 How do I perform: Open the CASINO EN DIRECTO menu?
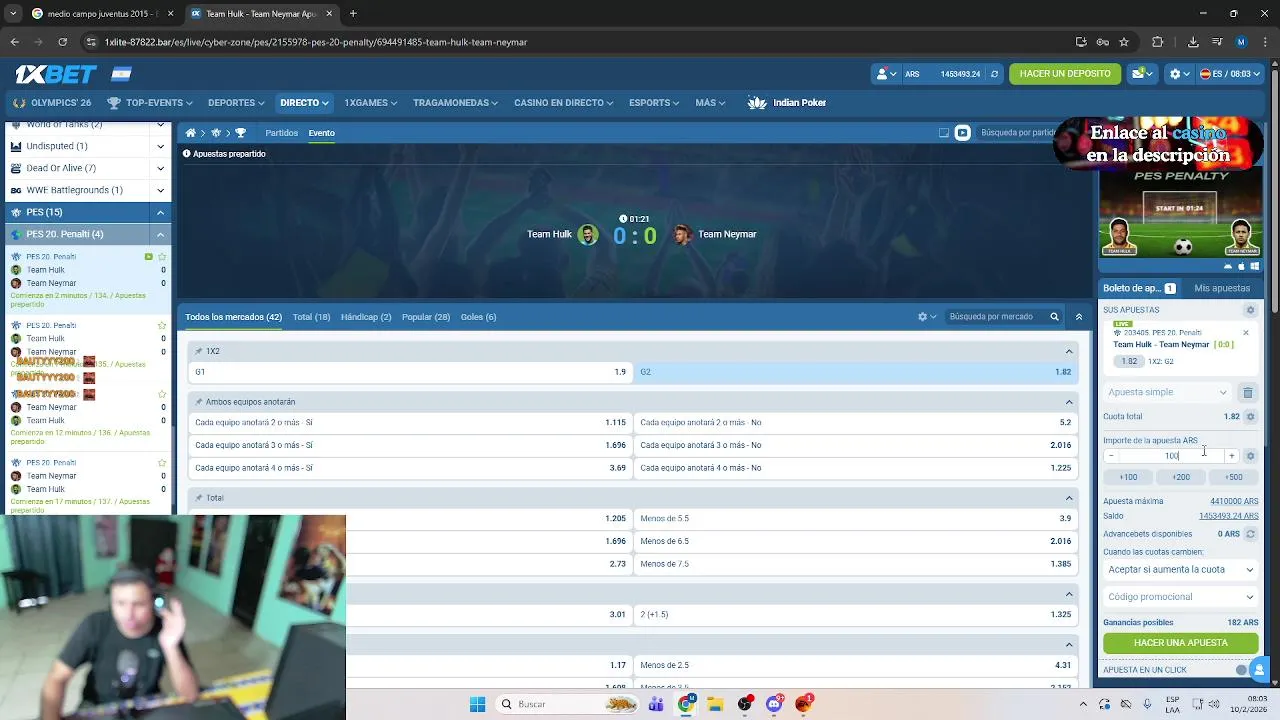564,103
